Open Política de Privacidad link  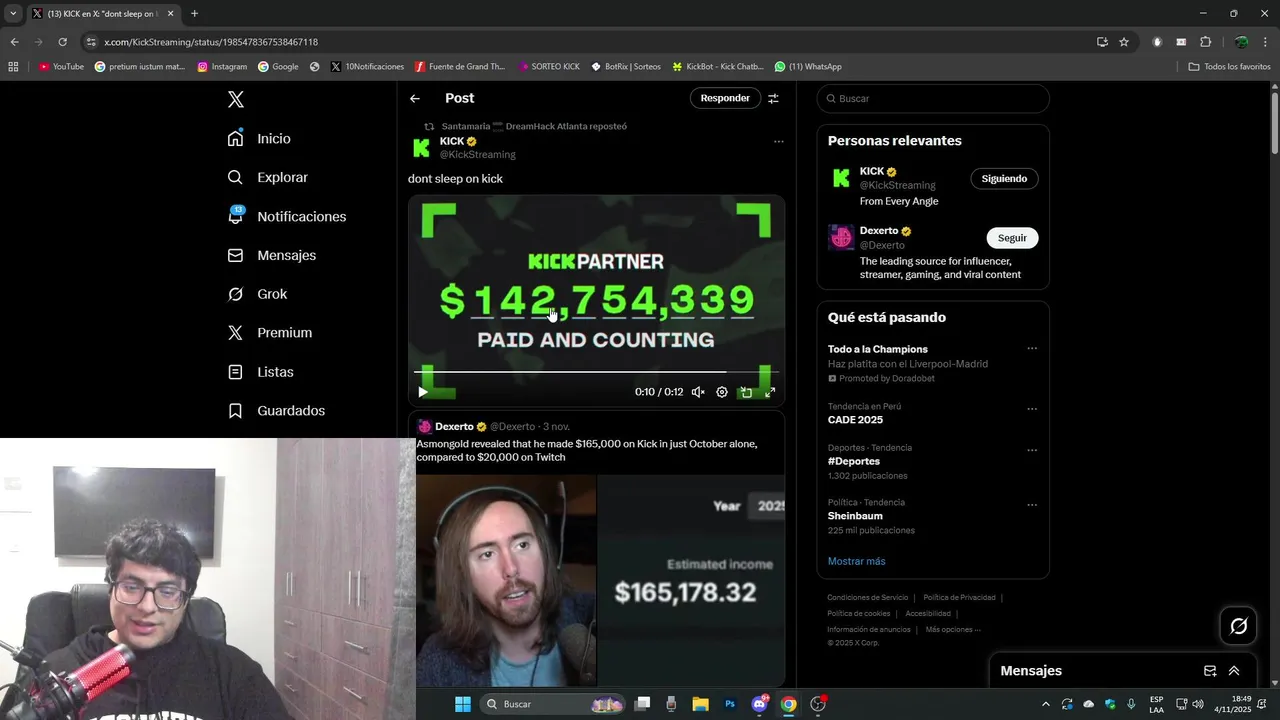[x=959, y=598]
